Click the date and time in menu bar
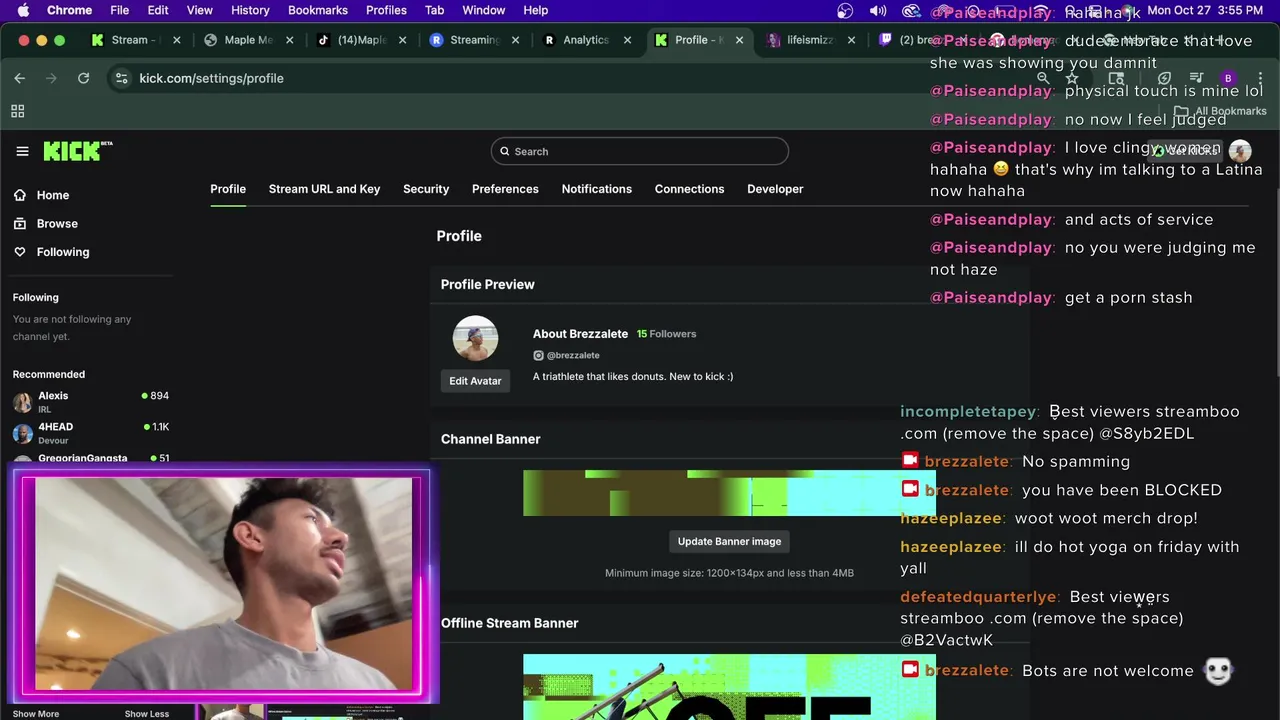This screenshot has height=720, width=1280. click(1205, 10)
